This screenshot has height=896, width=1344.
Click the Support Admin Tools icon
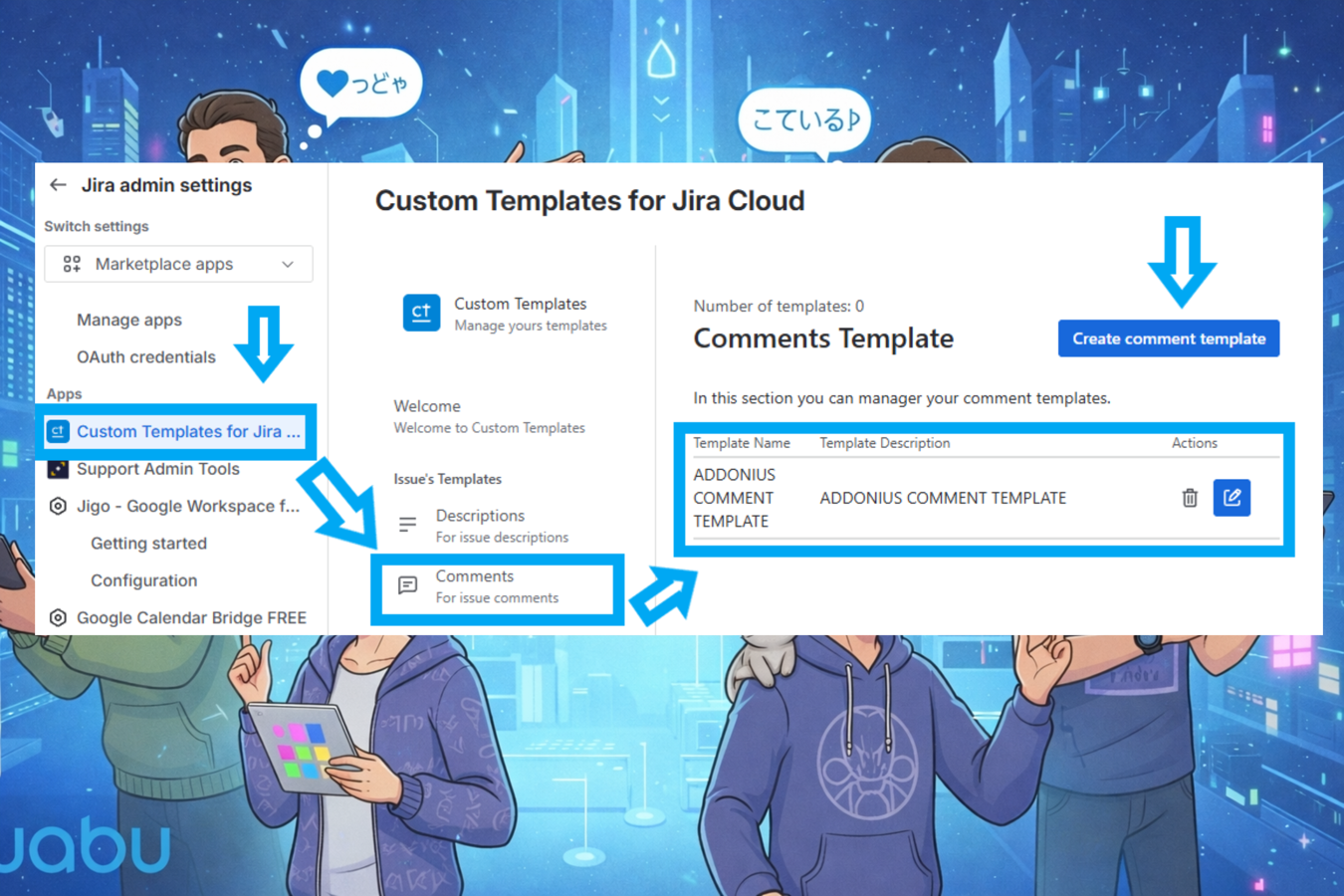(58, 469)
